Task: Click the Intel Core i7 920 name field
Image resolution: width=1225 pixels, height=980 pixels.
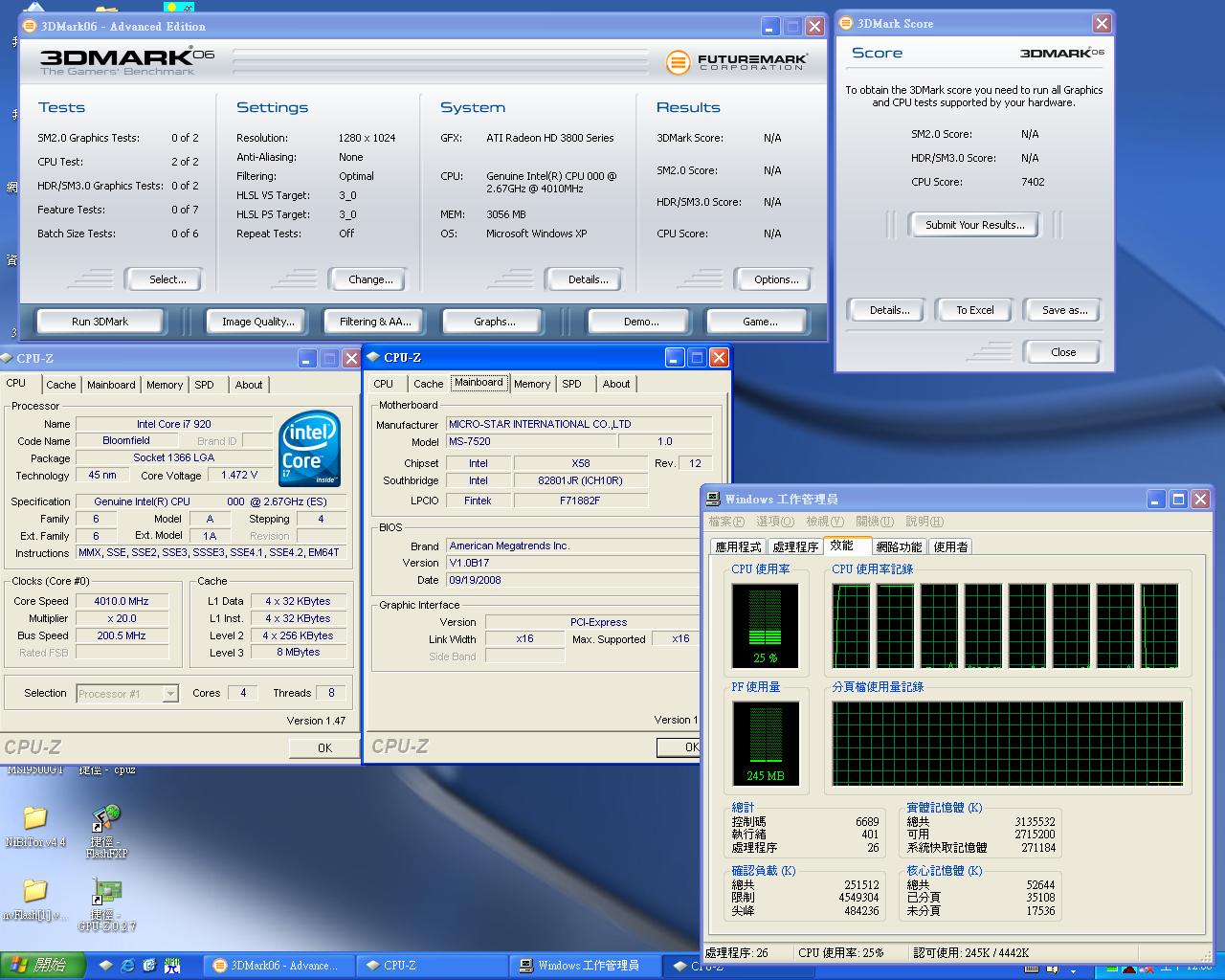Action: point(174,424)
